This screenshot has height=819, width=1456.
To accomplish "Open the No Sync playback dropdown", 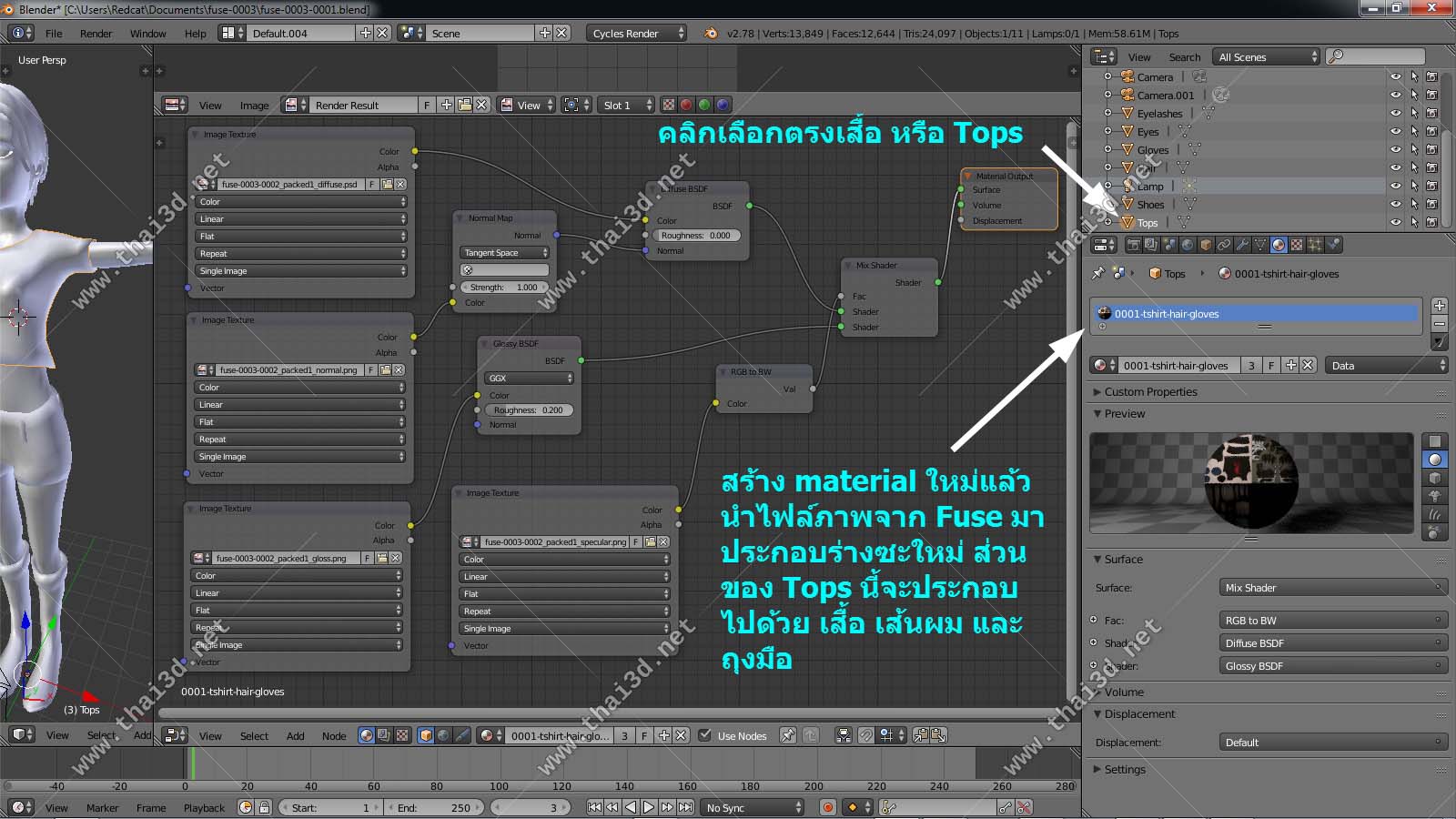I will pos(753,807).
